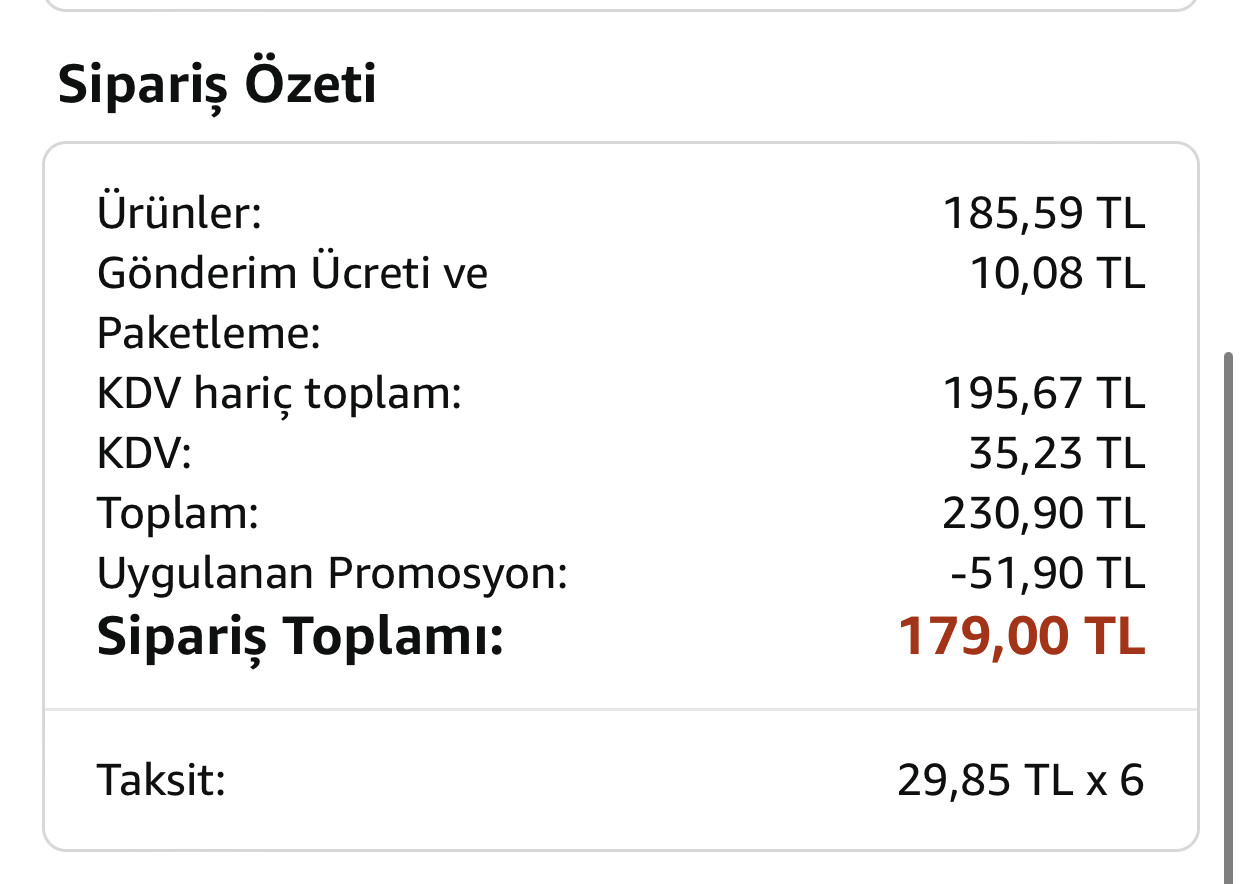This screenshot has width=1242, height=884.
Task: Click the Toplam: label
Action: (178, 514)
